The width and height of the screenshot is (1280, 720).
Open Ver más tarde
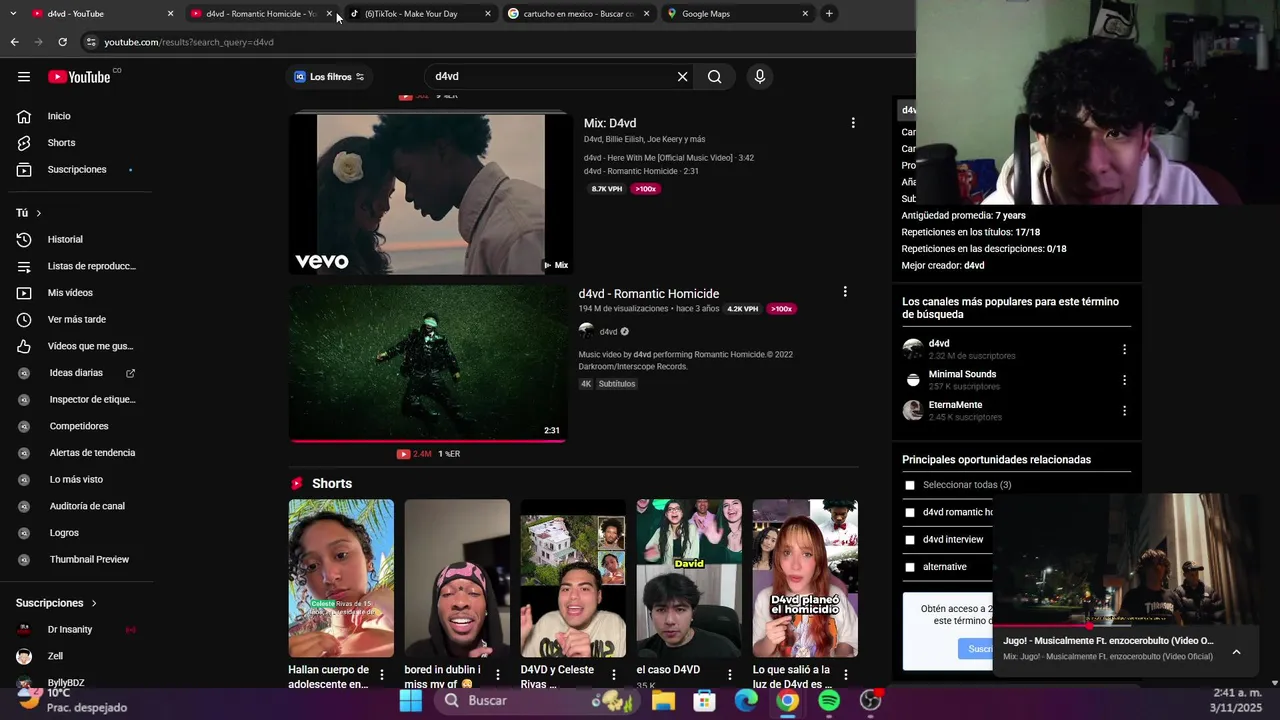click(x=77, y=320)
